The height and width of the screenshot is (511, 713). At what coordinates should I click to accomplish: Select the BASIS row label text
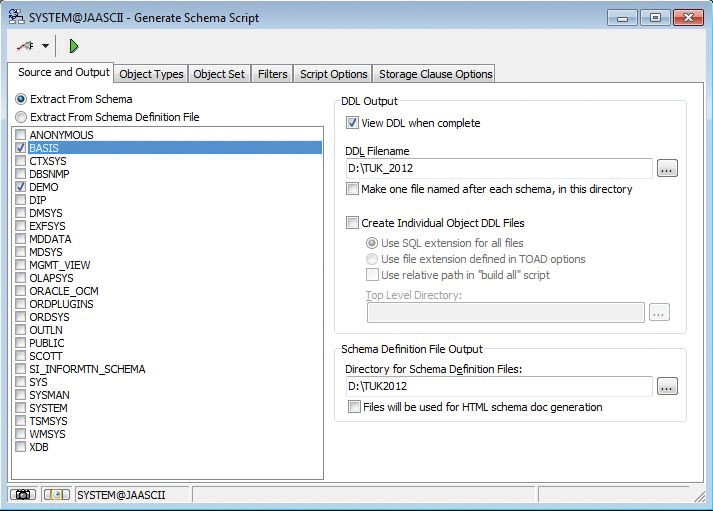(44, 148)
